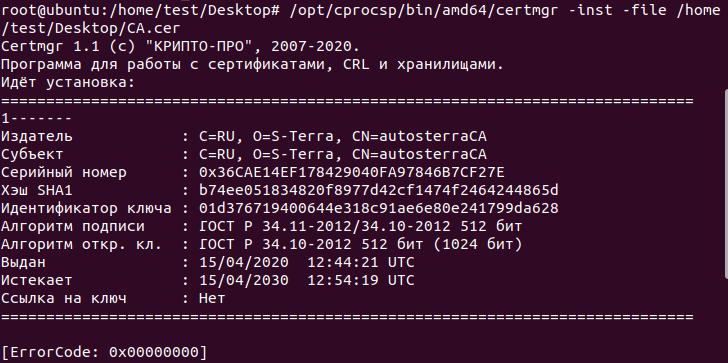
Task: Click the serial number value 0x36CAE14EF...
Action: (x=351, y=172)
